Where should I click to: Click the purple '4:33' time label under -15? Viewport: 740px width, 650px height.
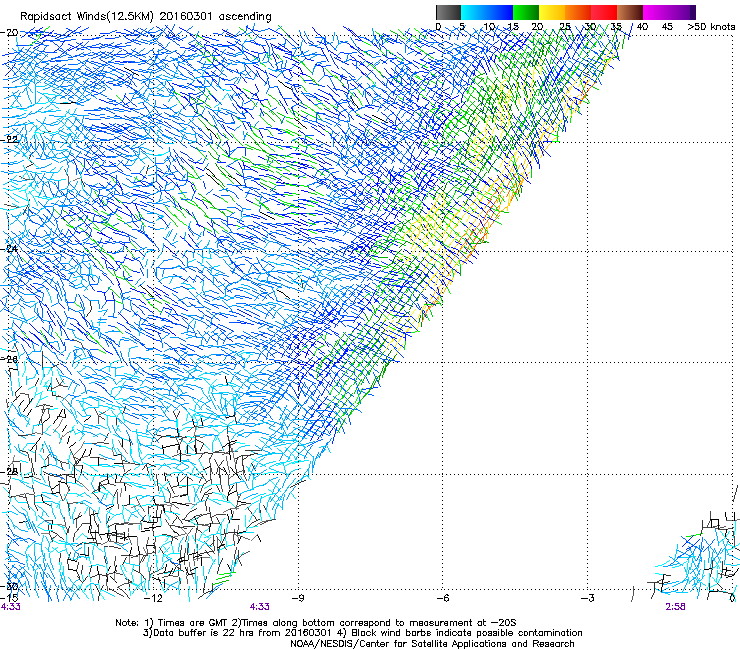[11, 607]
